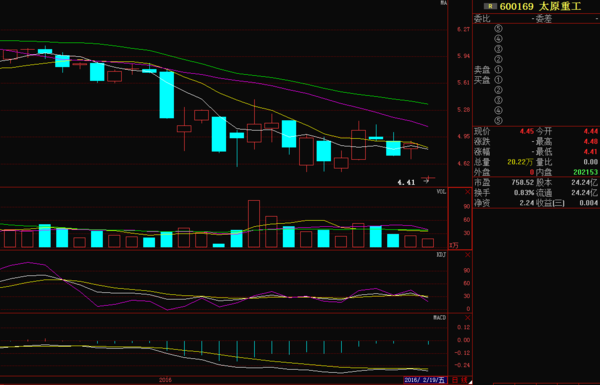Click the VOL indicator label
This screenshot has width=600, height=385.
(x=441, y=192)
